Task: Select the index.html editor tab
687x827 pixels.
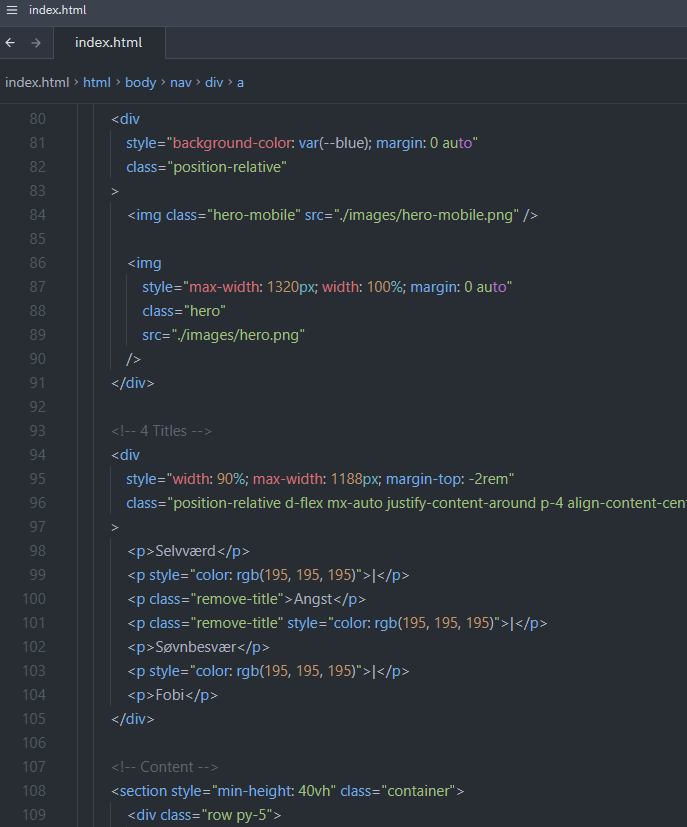Action: coord(109,43)
